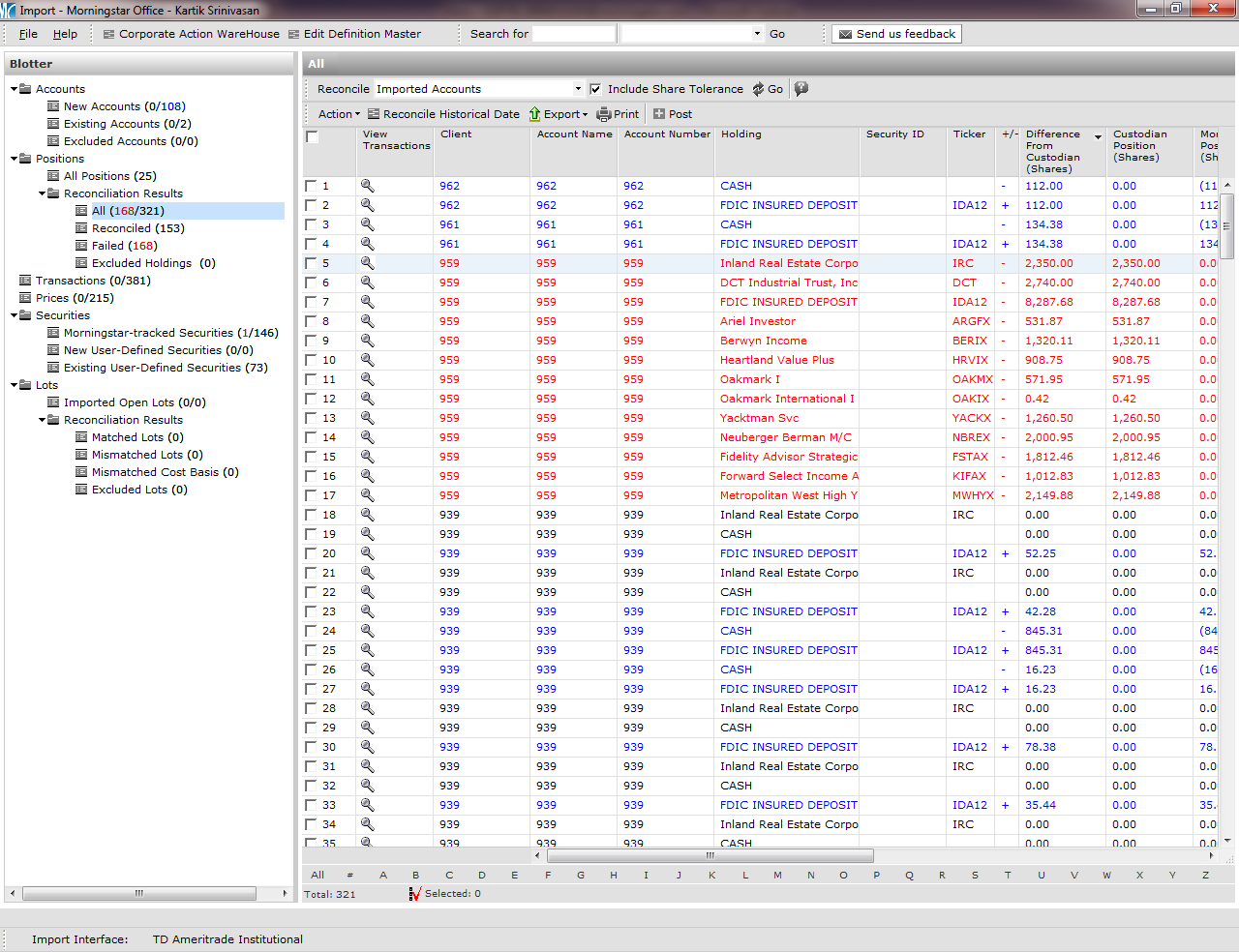
Task: Open the Help menu
Action: 65,34
